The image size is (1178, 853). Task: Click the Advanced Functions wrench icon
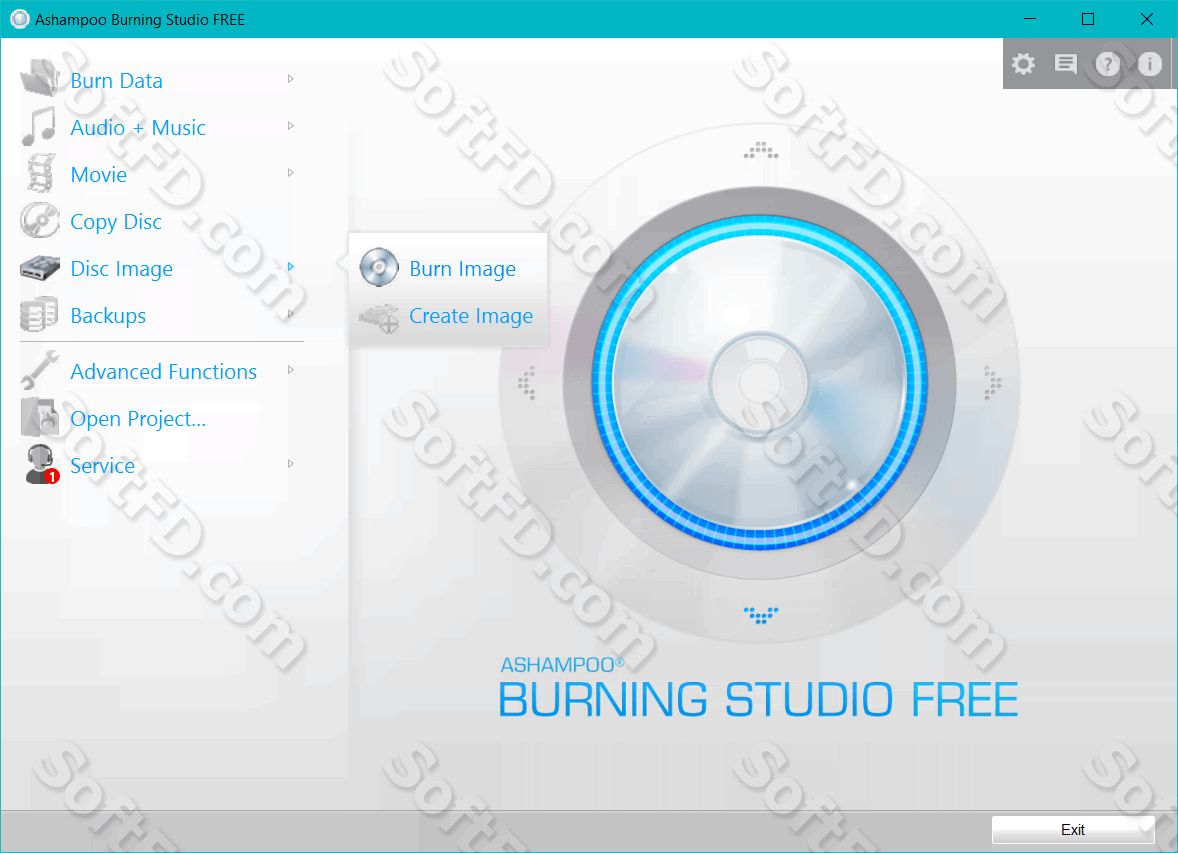click(40, 370)
